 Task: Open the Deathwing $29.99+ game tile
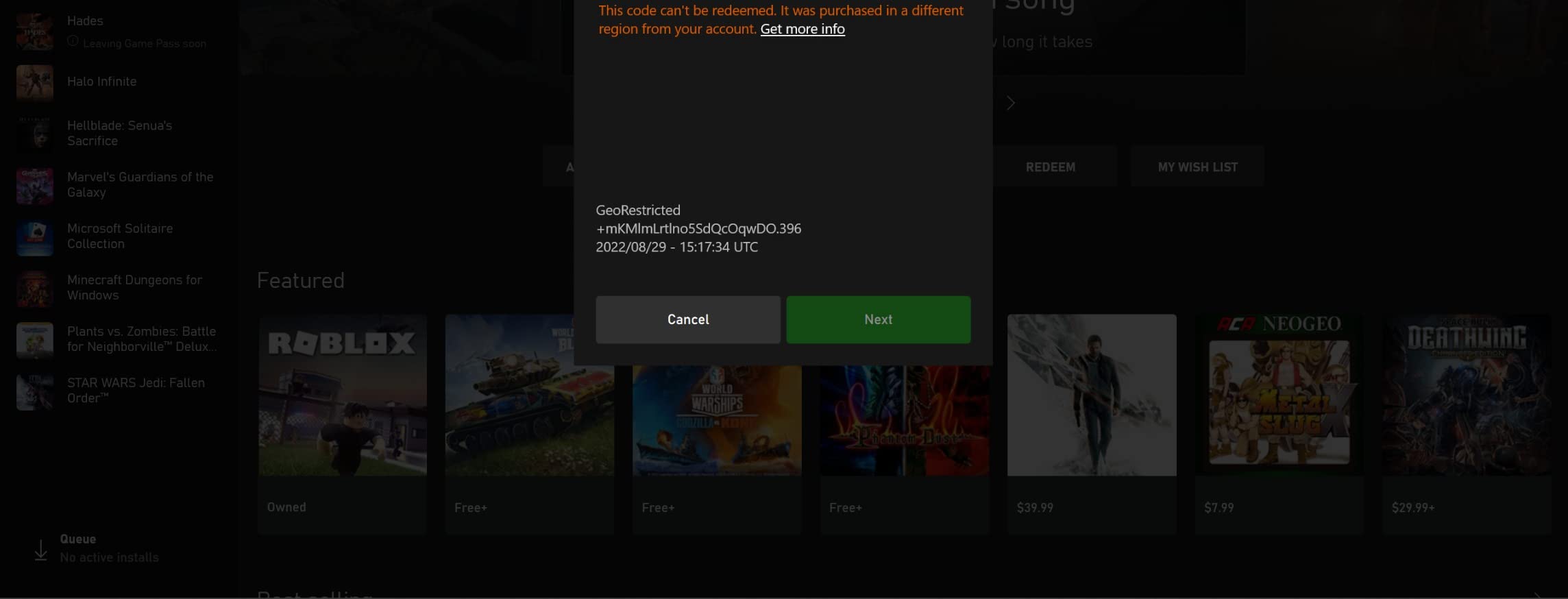1467,424
